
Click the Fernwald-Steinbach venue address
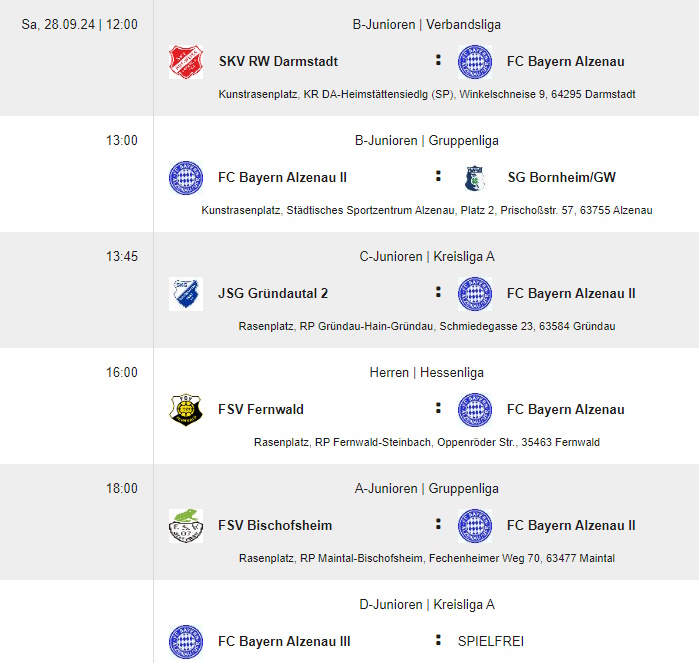pyautogui.click(x=427, y=442)
